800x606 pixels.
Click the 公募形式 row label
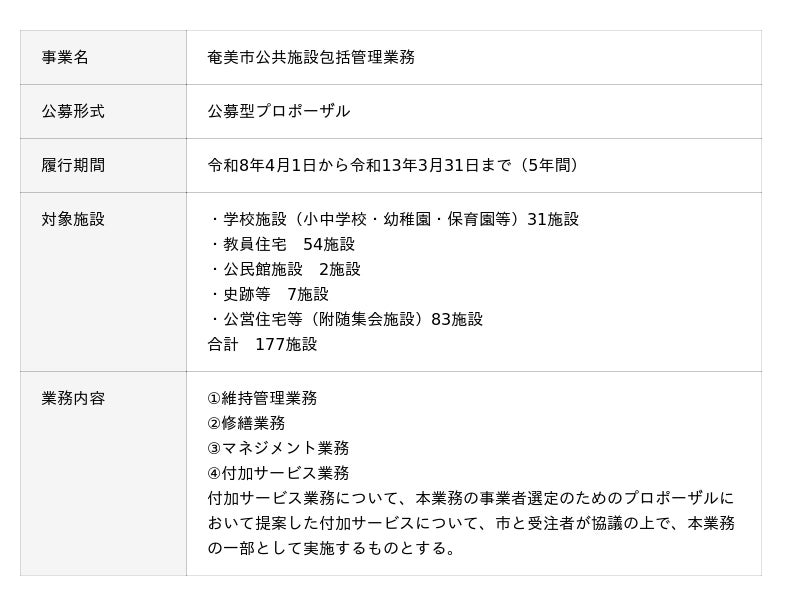[73, 111]
